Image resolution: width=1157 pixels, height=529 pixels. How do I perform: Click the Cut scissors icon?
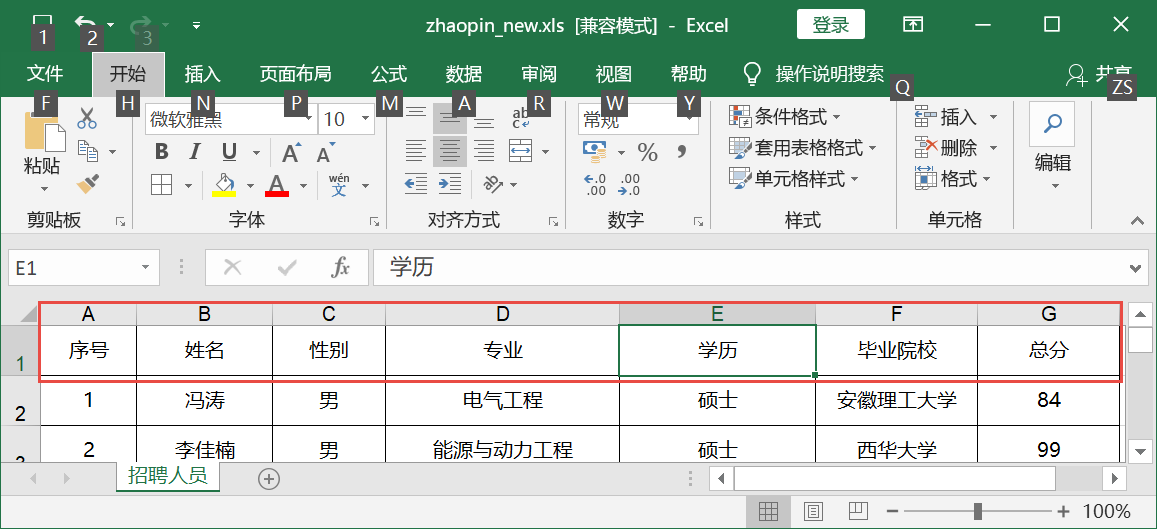pyautogui.click(x=87, y=119)
